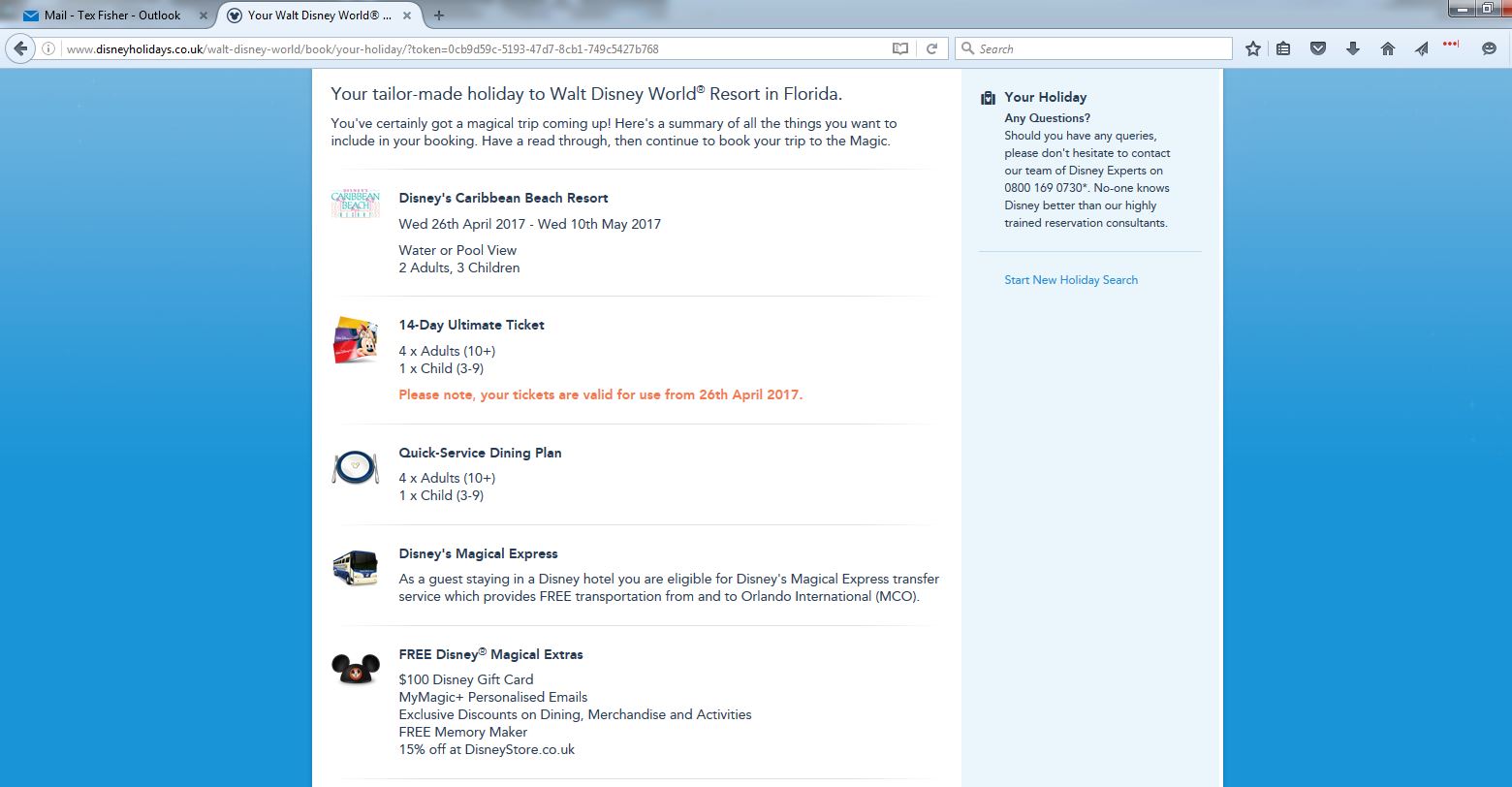This screenshot has height=787, width=1512.
Task: Reload the current page
Action: coord(932,48)
